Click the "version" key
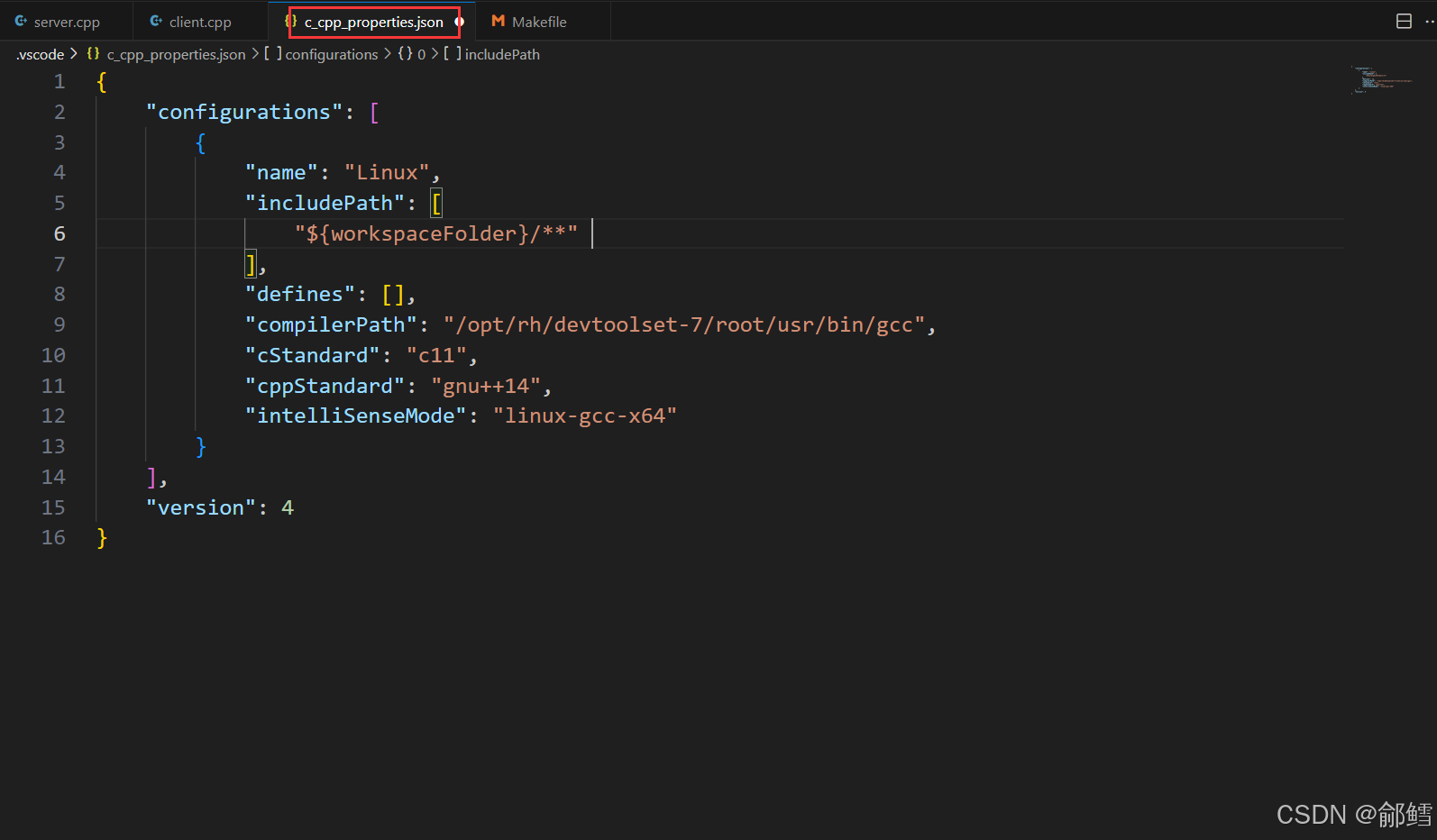1437x840 pixels. [x=201, y=507]
